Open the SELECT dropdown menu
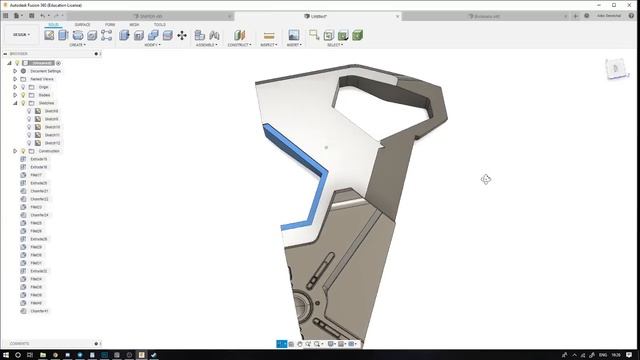The image size is (640, 360). coord(335,45)
